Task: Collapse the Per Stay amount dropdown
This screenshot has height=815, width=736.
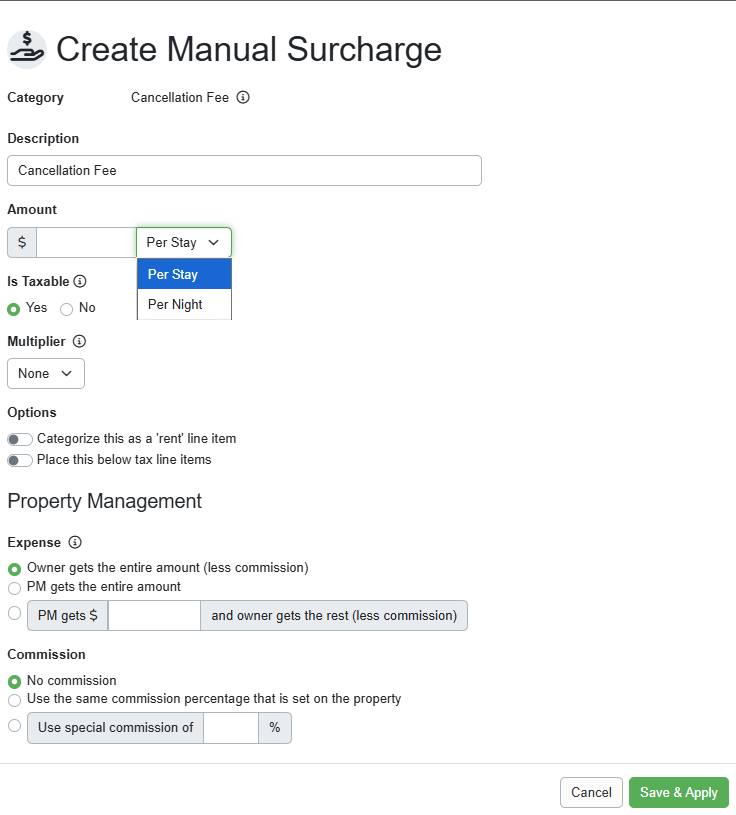Action: (184, 242)
